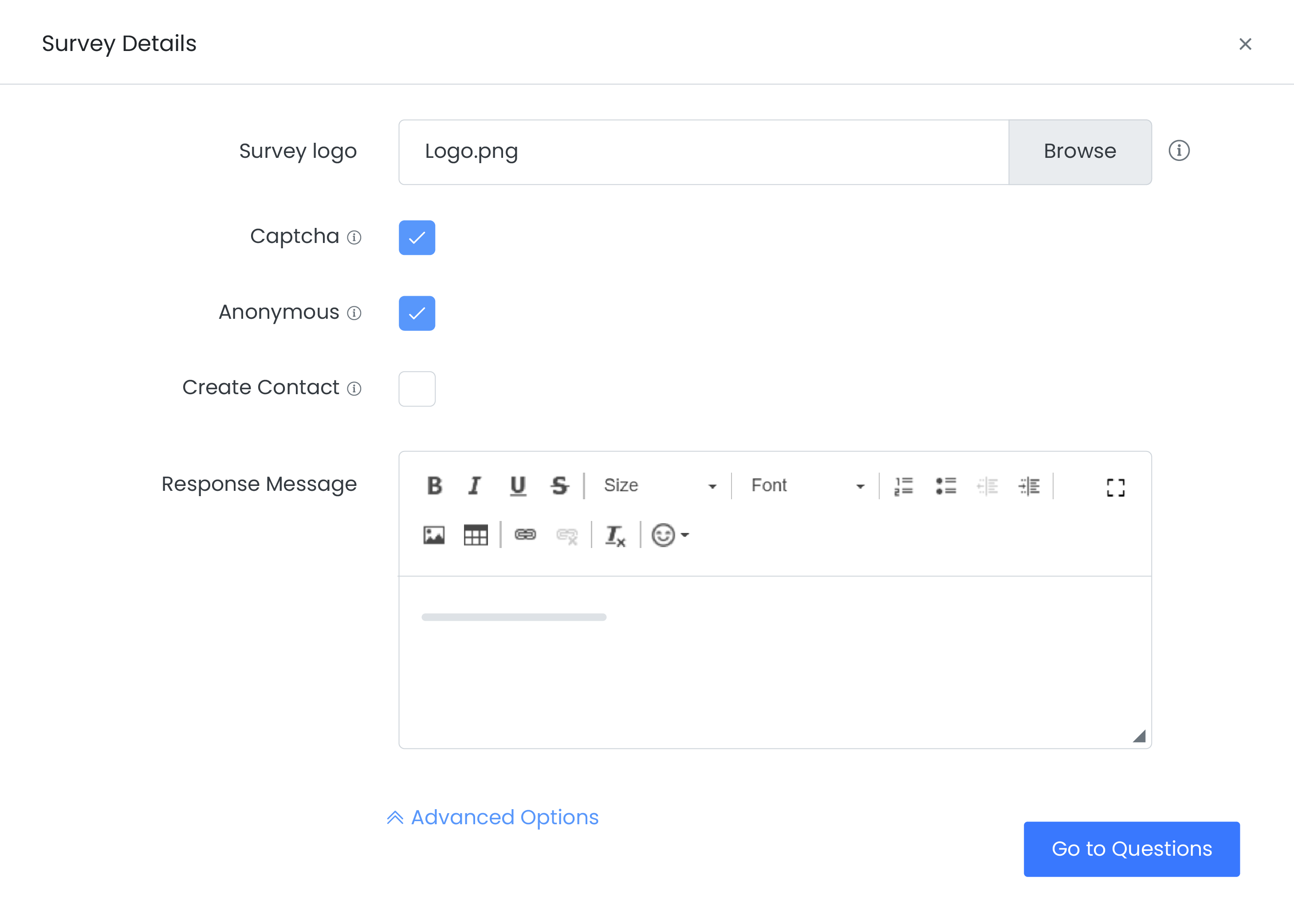Screen dimensions: 1294x924
Task: Open the Font dropdown
Action: tap(806, 486)
